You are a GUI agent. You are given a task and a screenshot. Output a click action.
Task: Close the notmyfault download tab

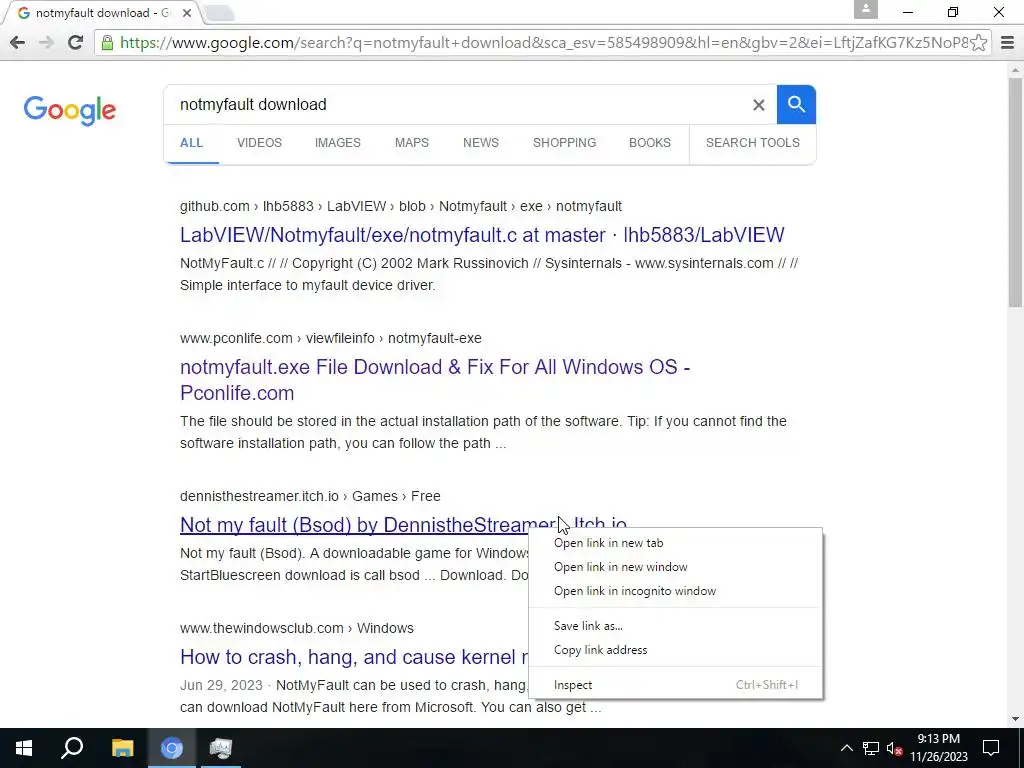coord(187,13)
